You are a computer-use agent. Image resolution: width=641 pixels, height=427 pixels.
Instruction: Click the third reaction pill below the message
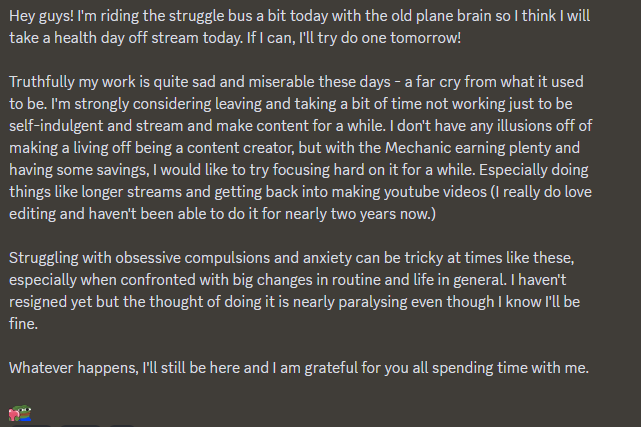(121, 426)
